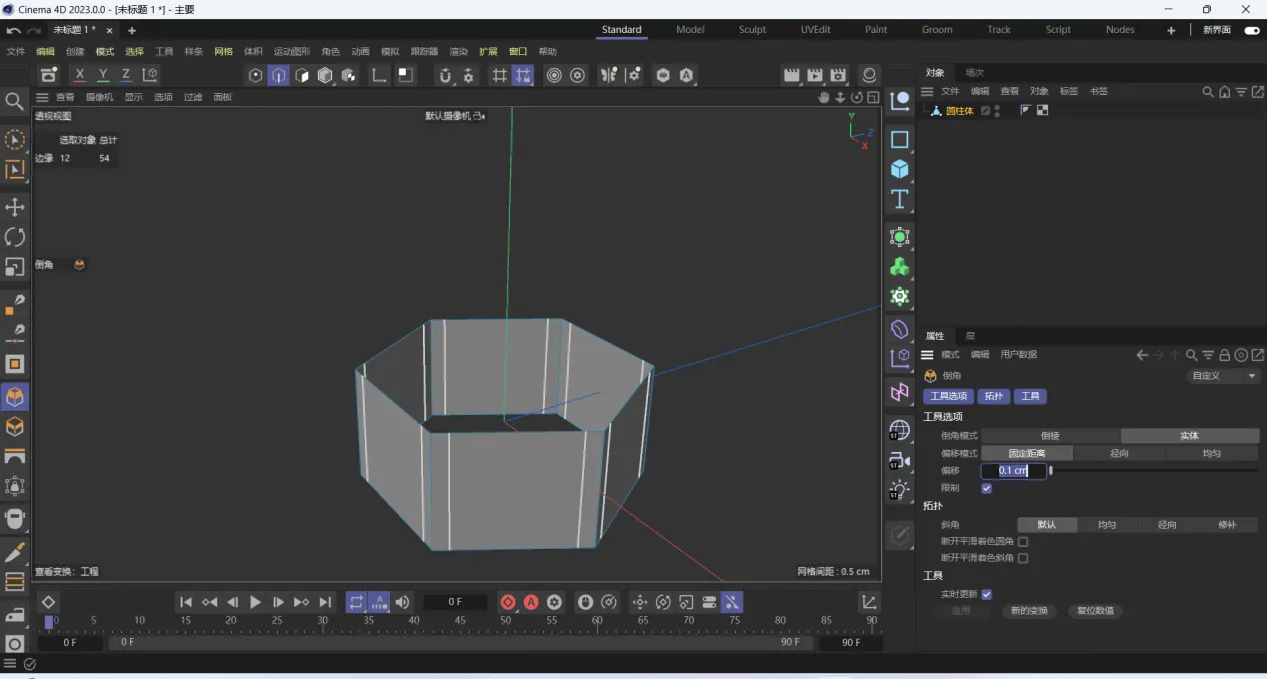
Task: Click the X axis lock icon
Action: tap(80, 75)
